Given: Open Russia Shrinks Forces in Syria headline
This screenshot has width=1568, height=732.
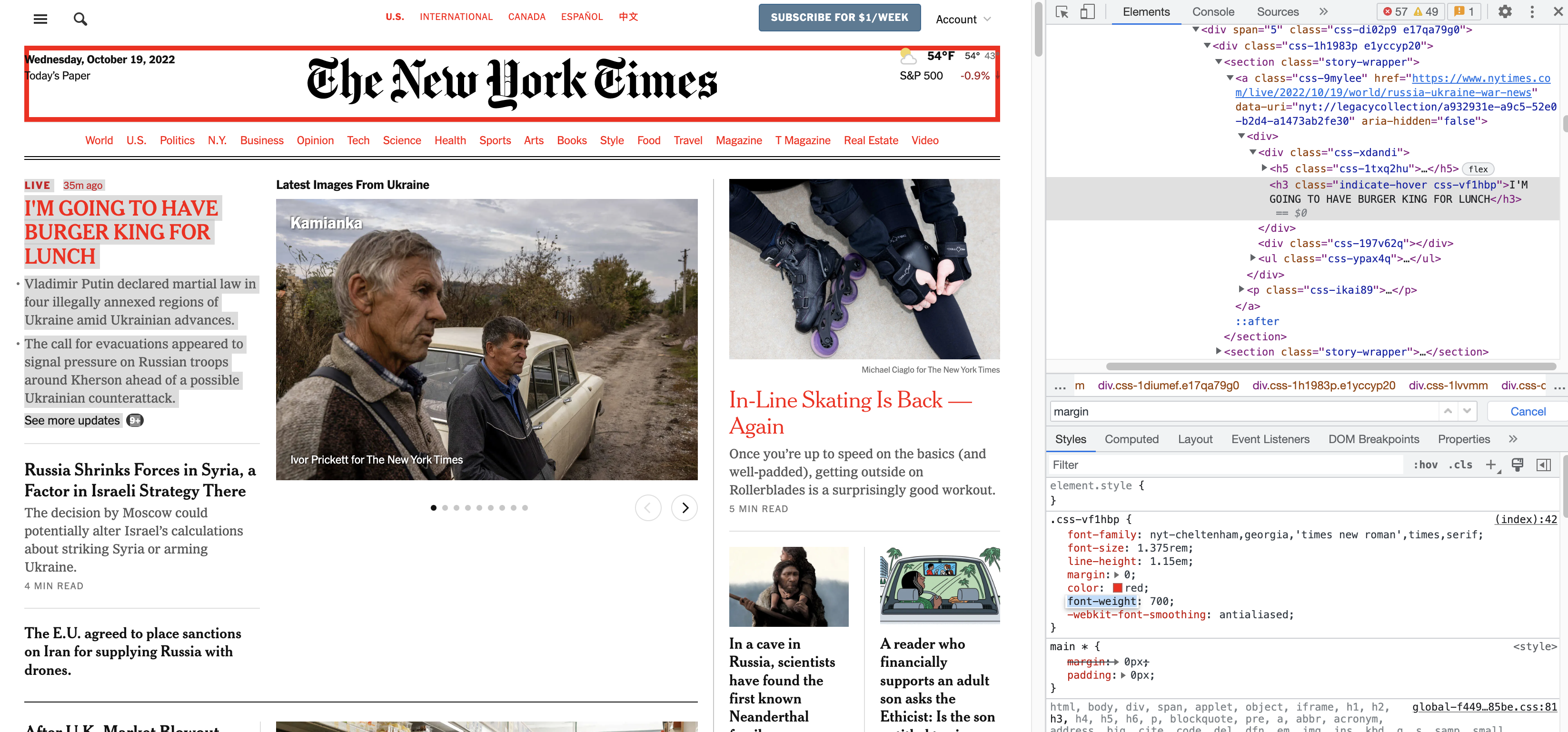Looking at the screenshot, I should coord(140,480).
